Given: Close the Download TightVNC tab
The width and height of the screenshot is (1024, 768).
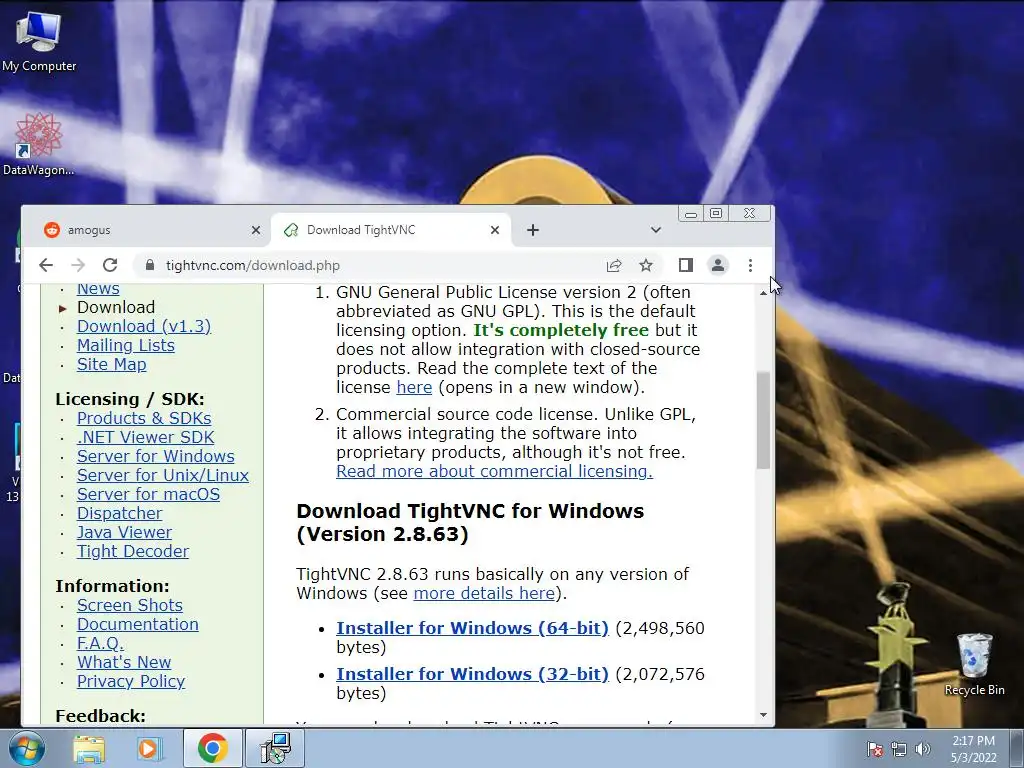Looking at the screenshot, I should click(495, 230).
